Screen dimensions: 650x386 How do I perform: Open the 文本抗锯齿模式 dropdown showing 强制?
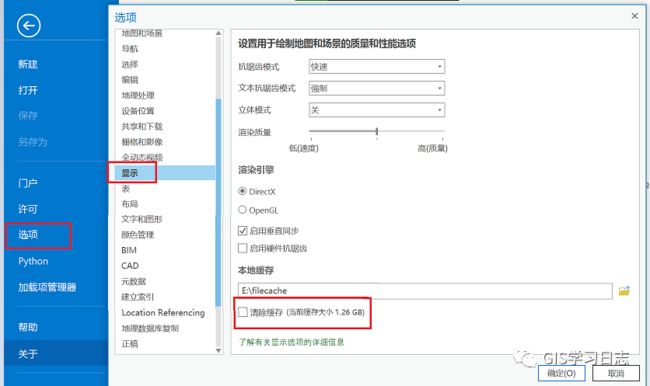(x=377, y=88)
